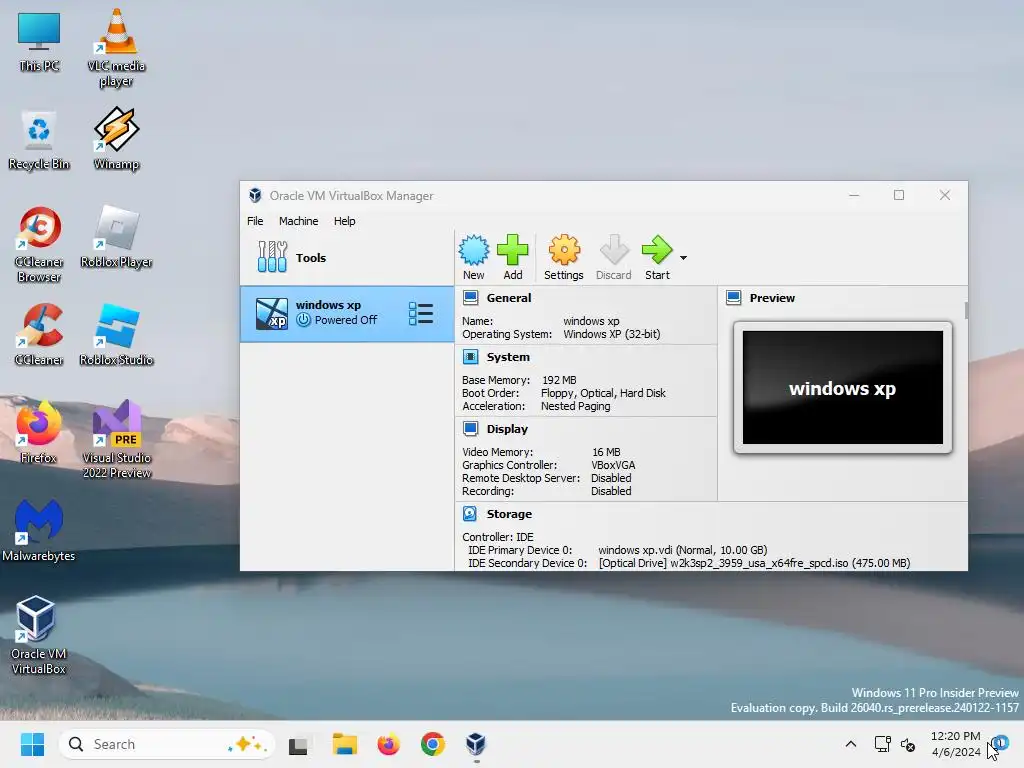1024x768 pixels.
Task: Click the System section header
Action: (508, 357)
